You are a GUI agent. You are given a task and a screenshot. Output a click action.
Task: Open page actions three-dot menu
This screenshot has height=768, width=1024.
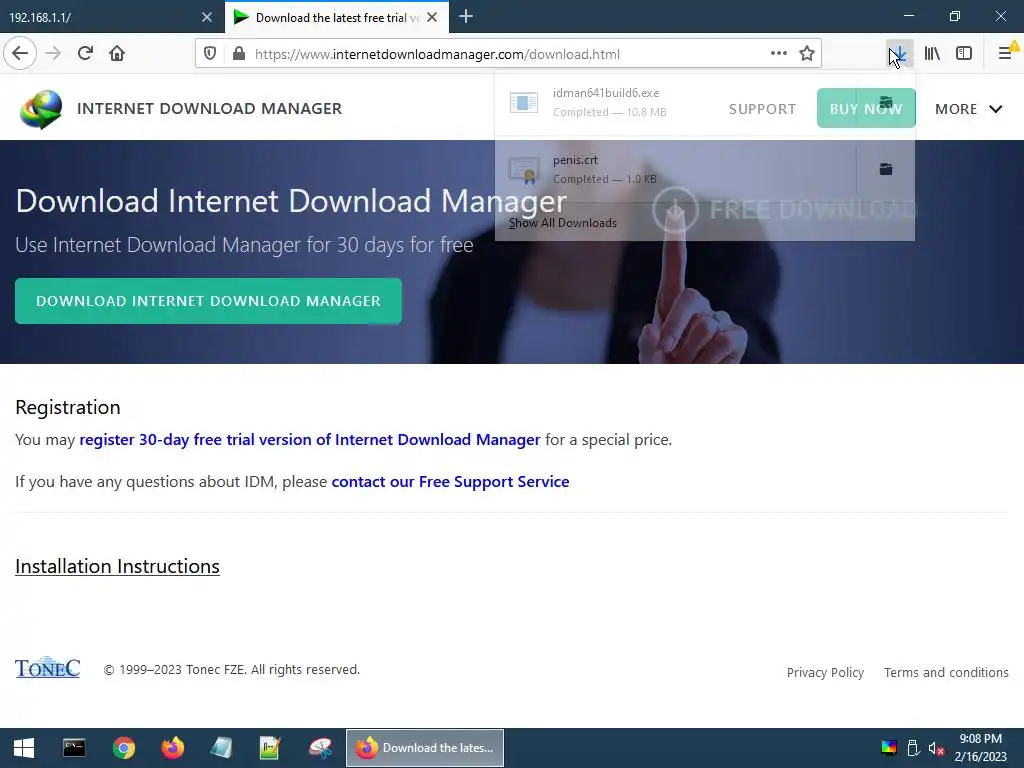click(778, 54)
